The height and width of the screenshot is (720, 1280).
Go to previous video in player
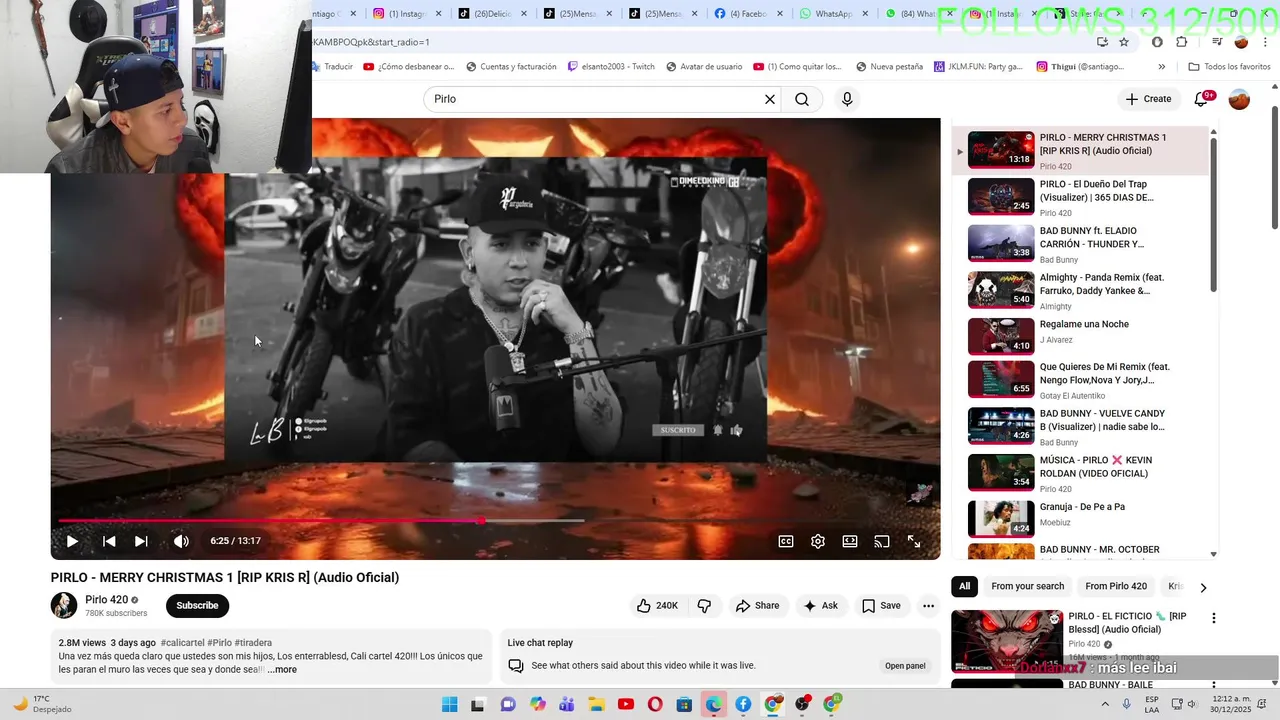(x=109, y=541)
